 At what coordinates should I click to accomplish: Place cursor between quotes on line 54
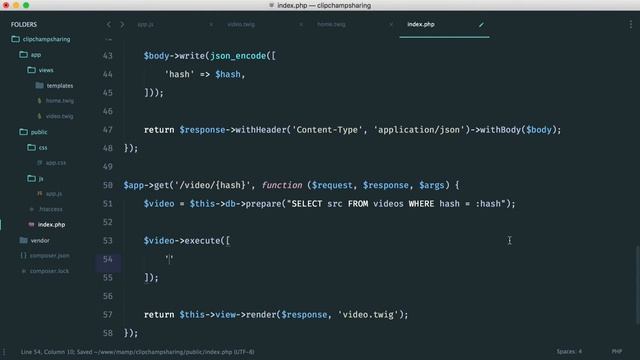(169, 259)
